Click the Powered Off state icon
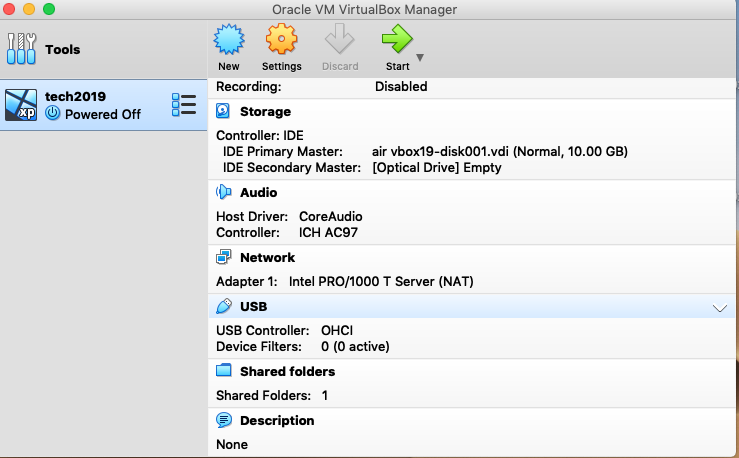 pos(53,114)
